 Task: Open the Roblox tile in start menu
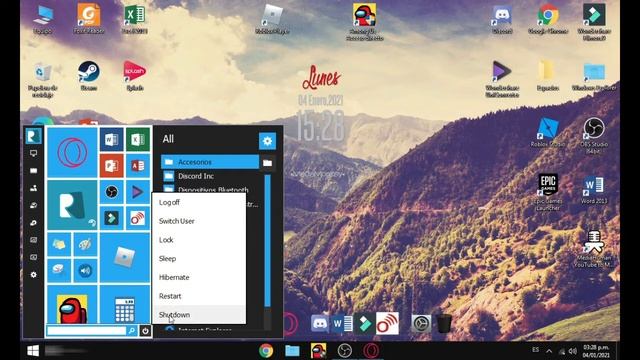point(124,258)
